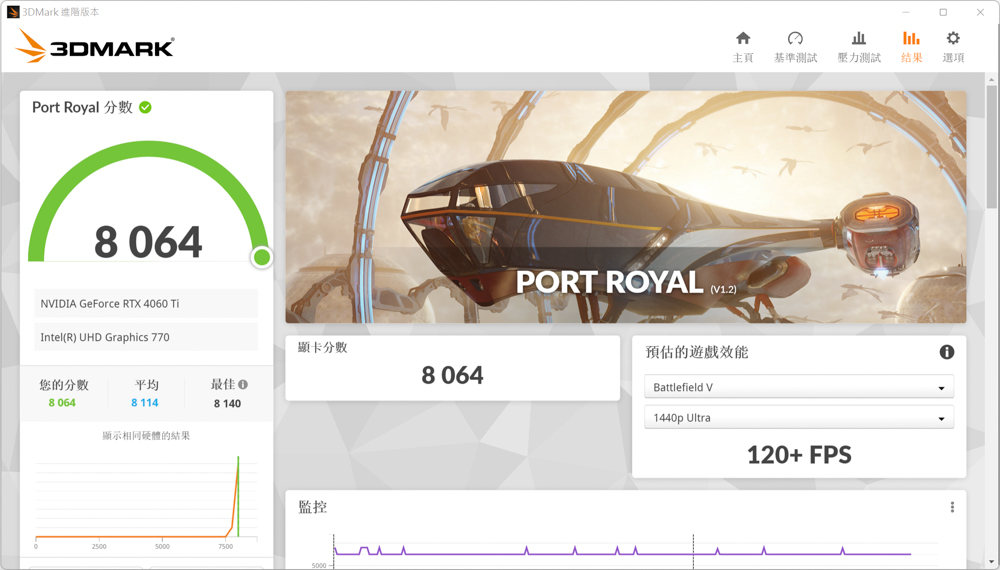Close the 3DMark window
This screenshot has height=570, width=1000.
click(980, 12)
